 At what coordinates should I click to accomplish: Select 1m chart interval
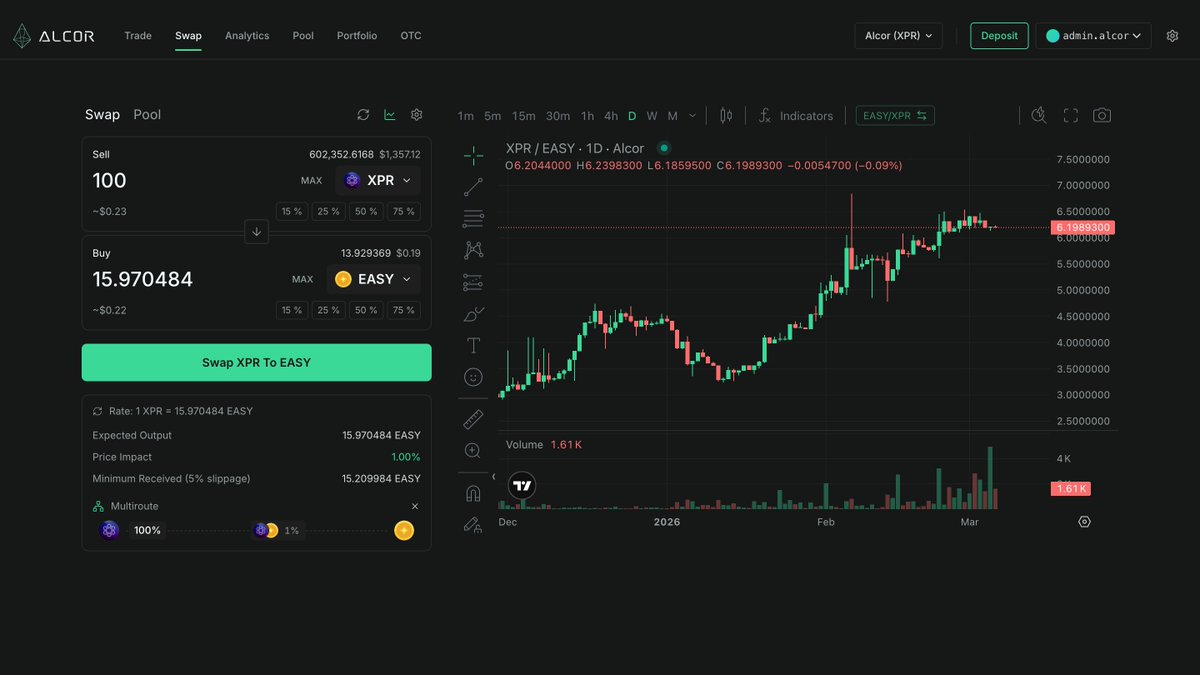[466, 116]
